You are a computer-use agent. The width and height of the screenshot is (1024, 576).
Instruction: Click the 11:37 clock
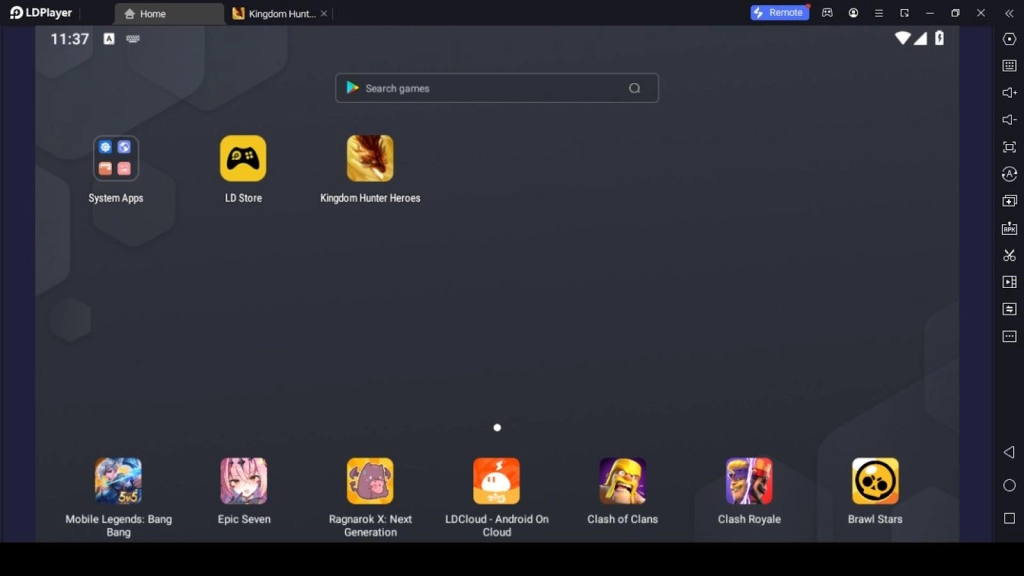pyautogui.click(x=70, y=39)
